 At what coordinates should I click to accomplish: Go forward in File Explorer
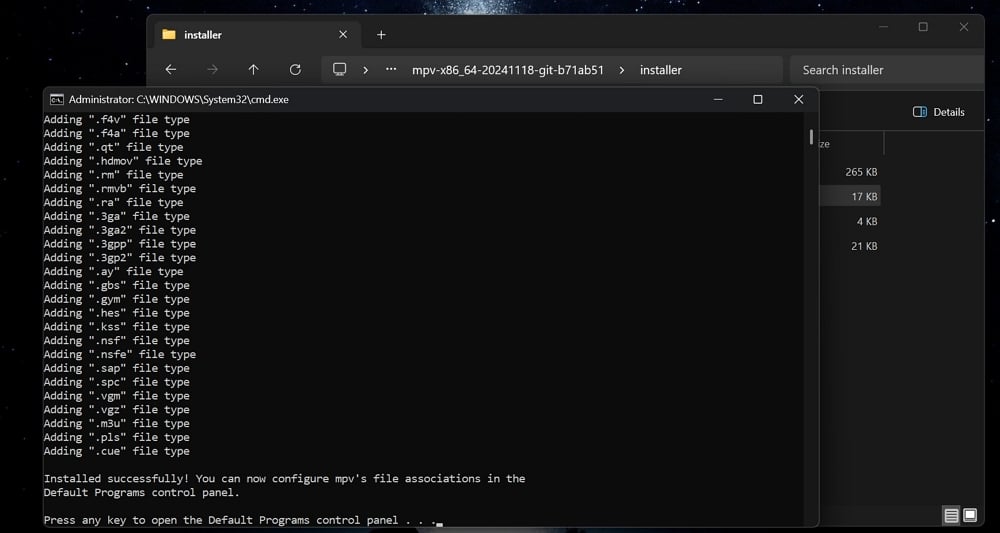212,69
